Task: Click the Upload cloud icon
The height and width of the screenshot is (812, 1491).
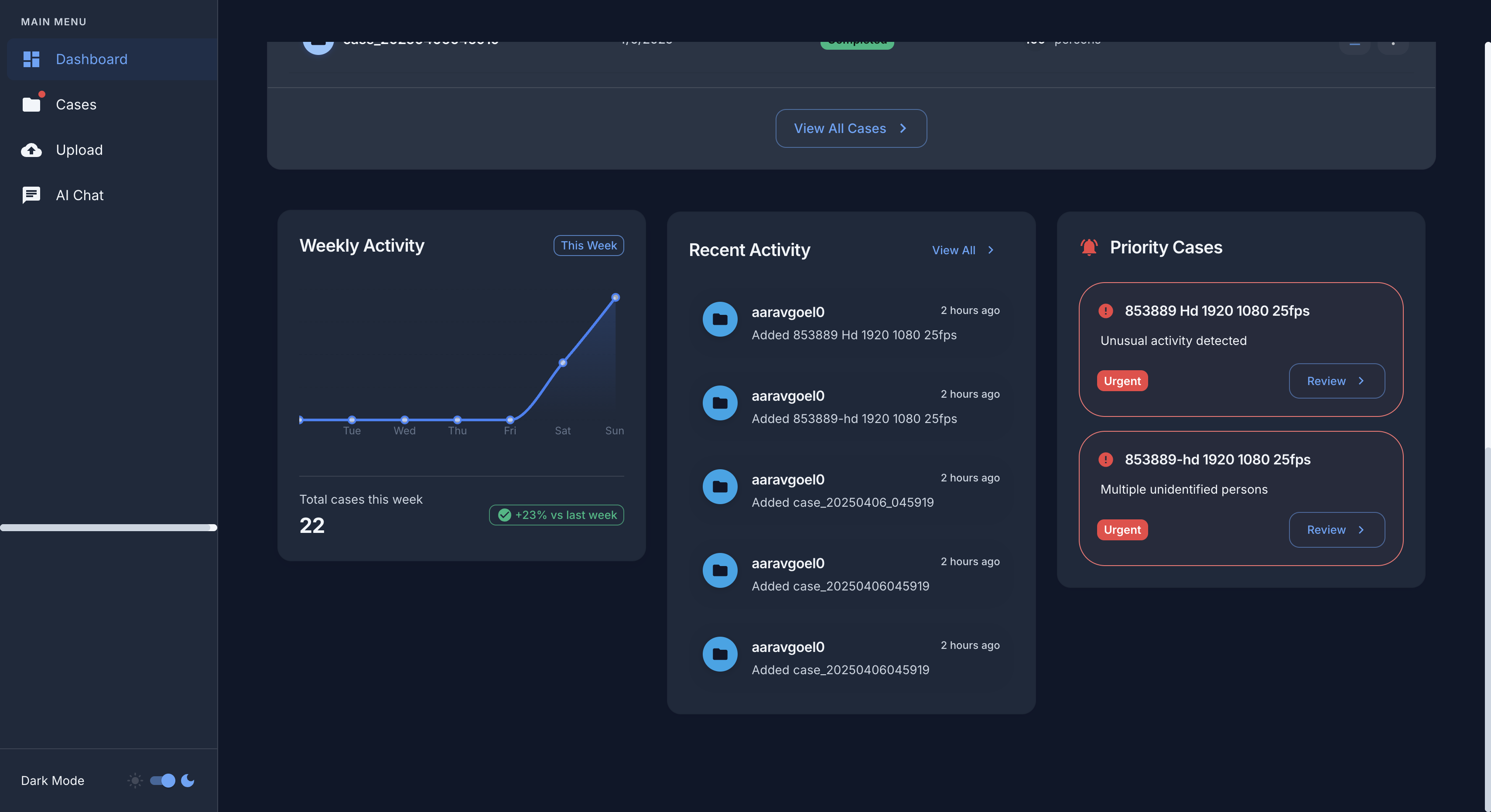Action: coord(31,150)
